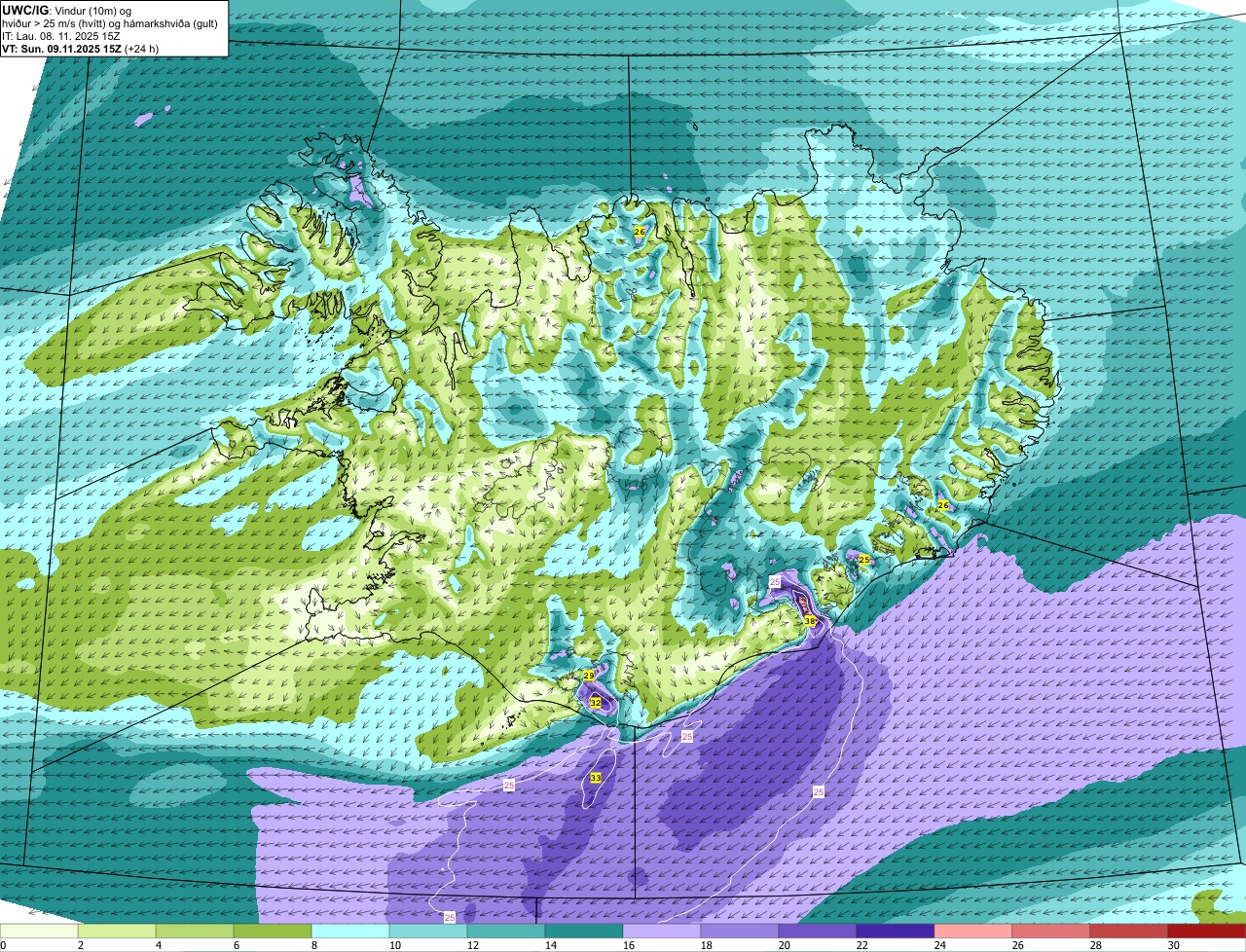Click the legend scale number 22
The height and width of the screenshot is (952, 1246).
tap(861, 945)
